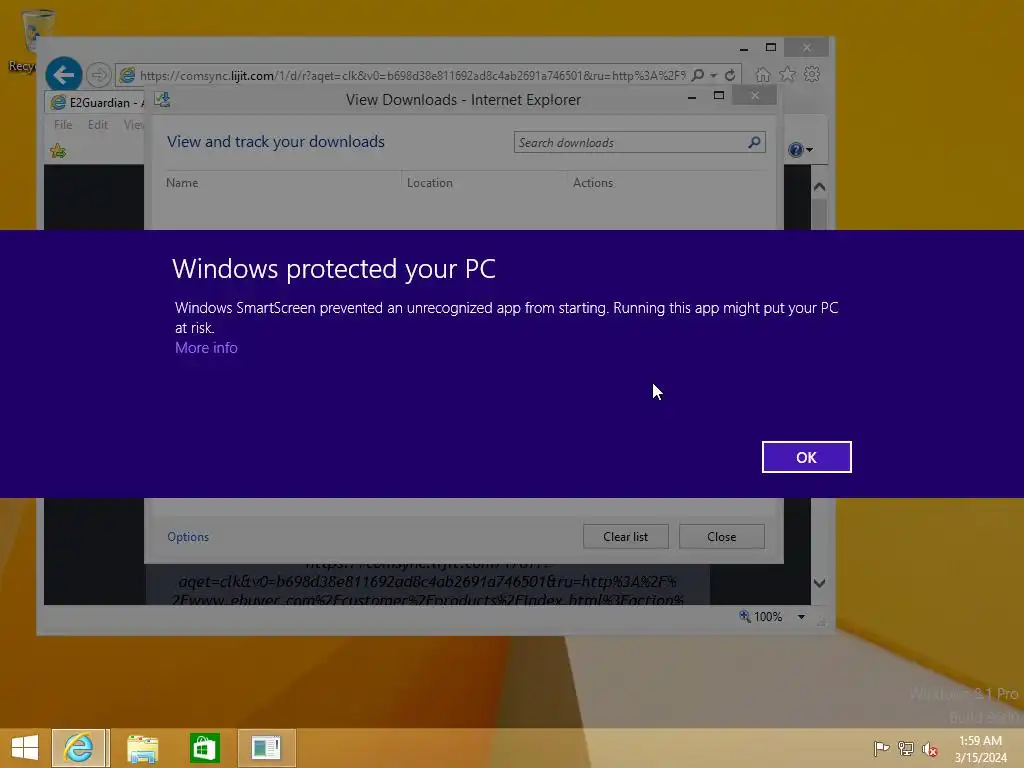The width and height of the screenshot is (1024, 768).
Task: Open the Favorites star icon
Action: (x=788, y=74)
